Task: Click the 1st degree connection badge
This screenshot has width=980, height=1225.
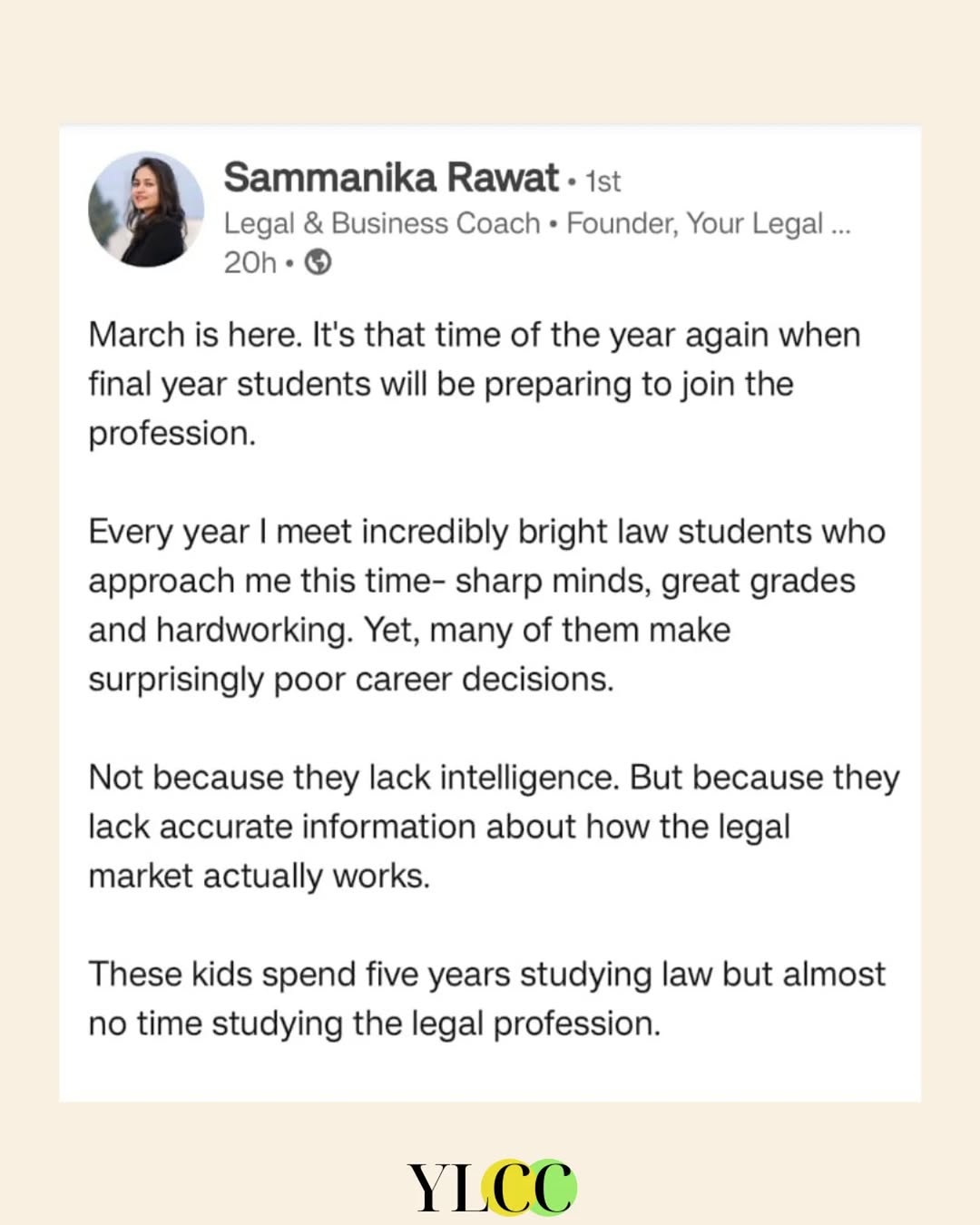Action: (x=603, y=181)
